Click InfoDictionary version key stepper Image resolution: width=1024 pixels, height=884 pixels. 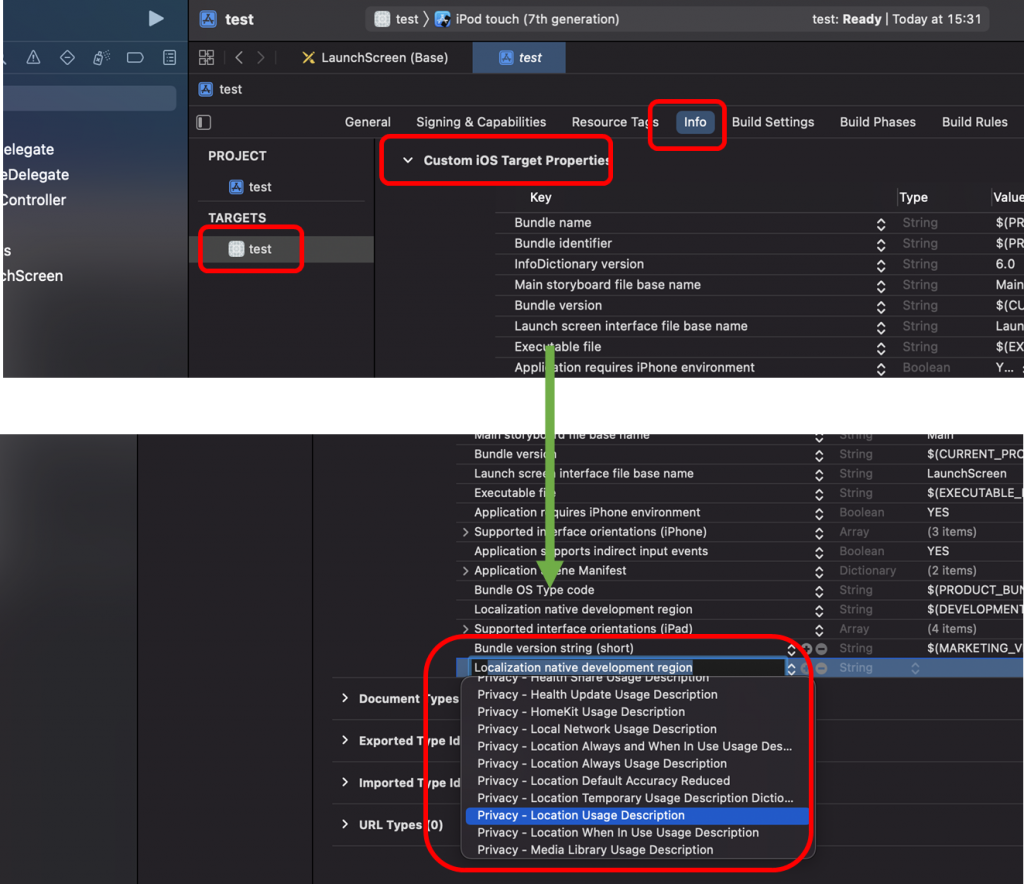point(881,266)
